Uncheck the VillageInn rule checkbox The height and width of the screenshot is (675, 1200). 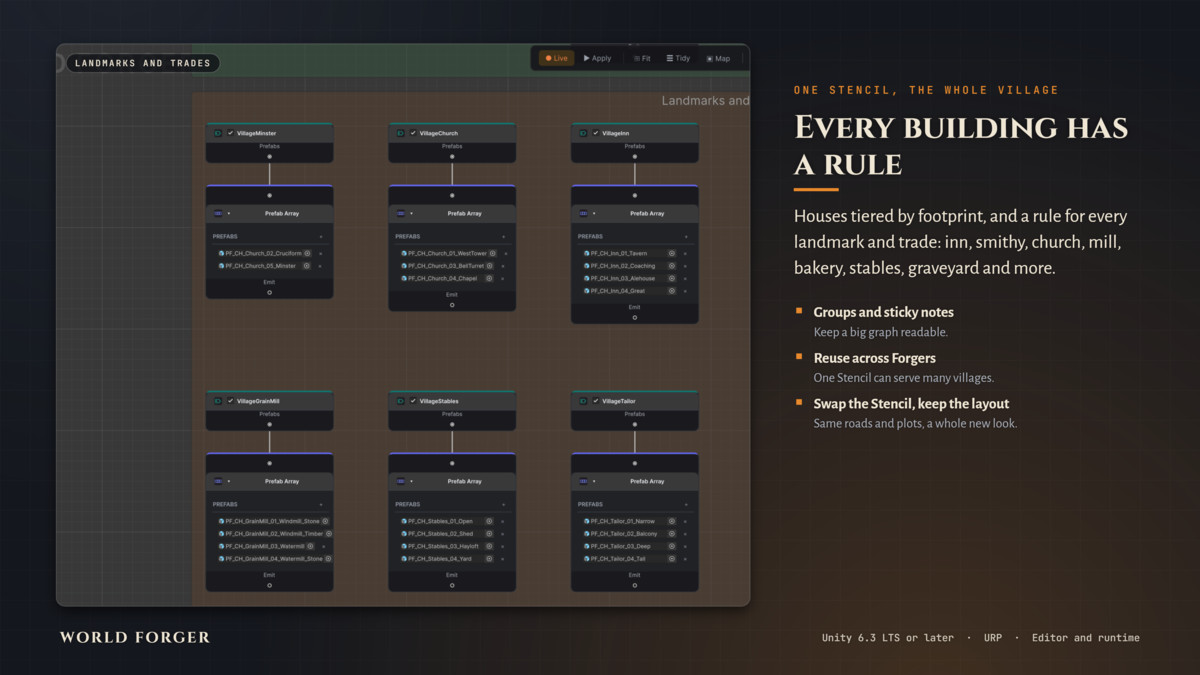tap(596, 133)
